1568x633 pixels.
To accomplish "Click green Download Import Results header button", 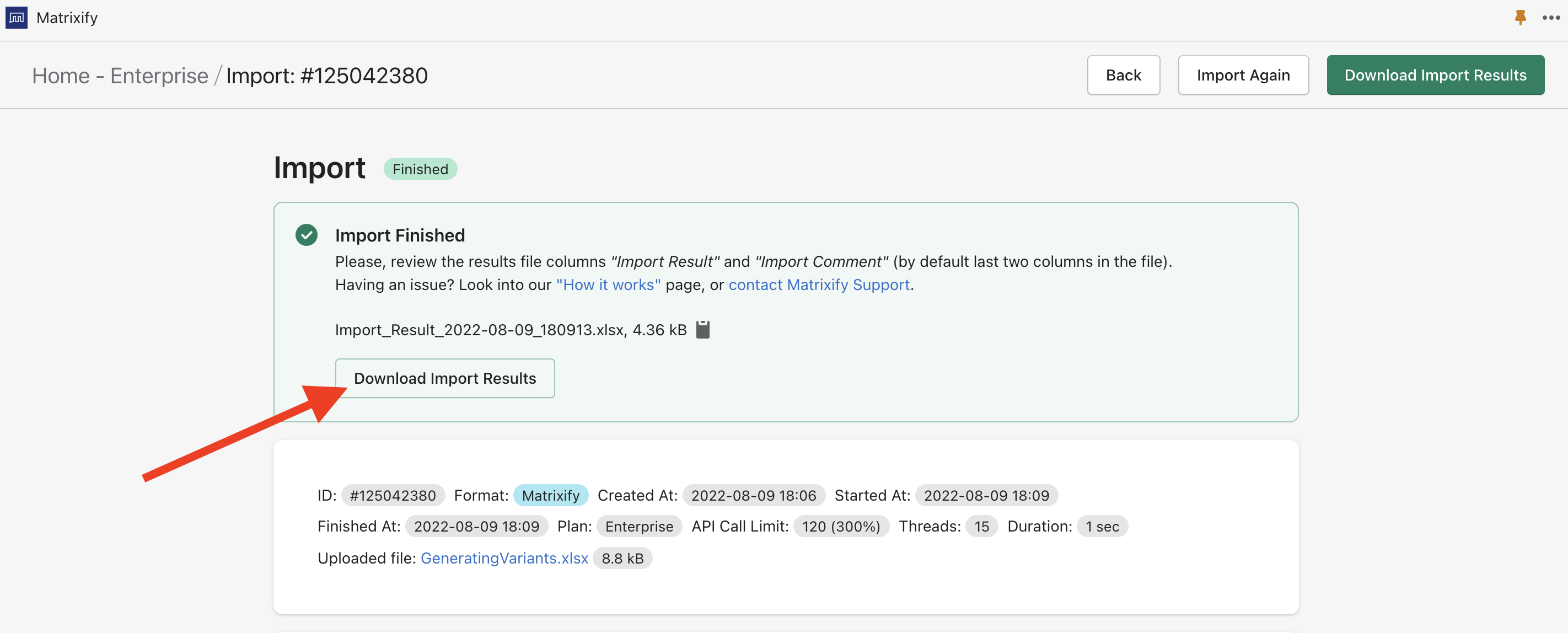I will (x=1435, y=75).
